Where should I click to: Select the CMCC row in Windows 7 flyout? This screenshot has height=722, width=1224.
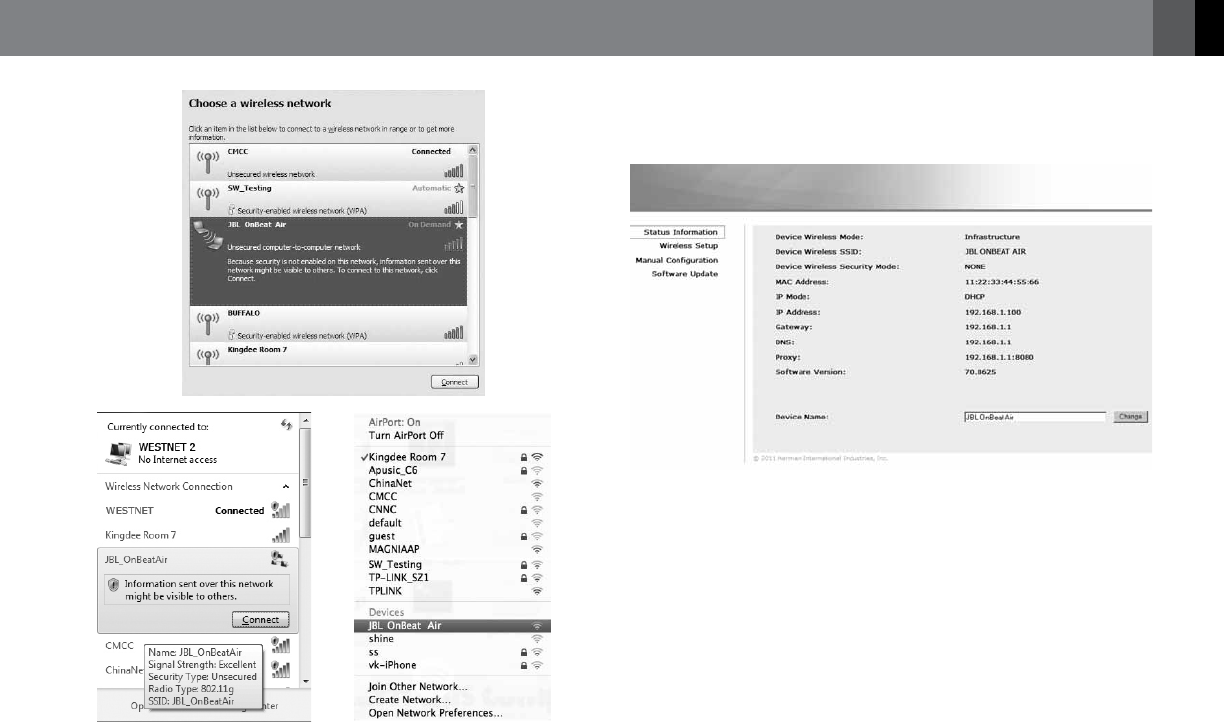coord(199,646)
